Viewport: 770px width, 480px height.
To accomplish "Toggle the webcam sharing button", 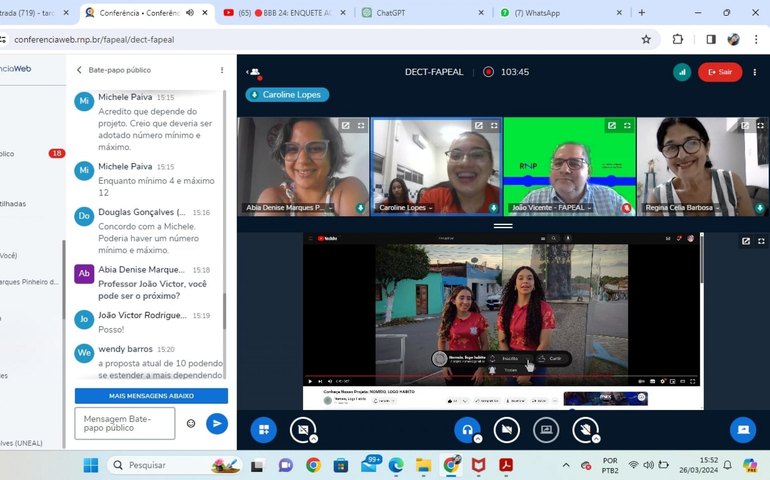I will (x=506, y=429).
